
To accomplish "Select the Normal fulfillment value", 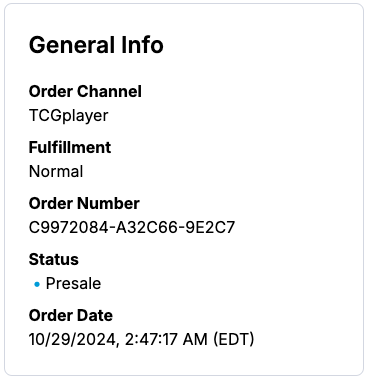I will pos(56,172).
